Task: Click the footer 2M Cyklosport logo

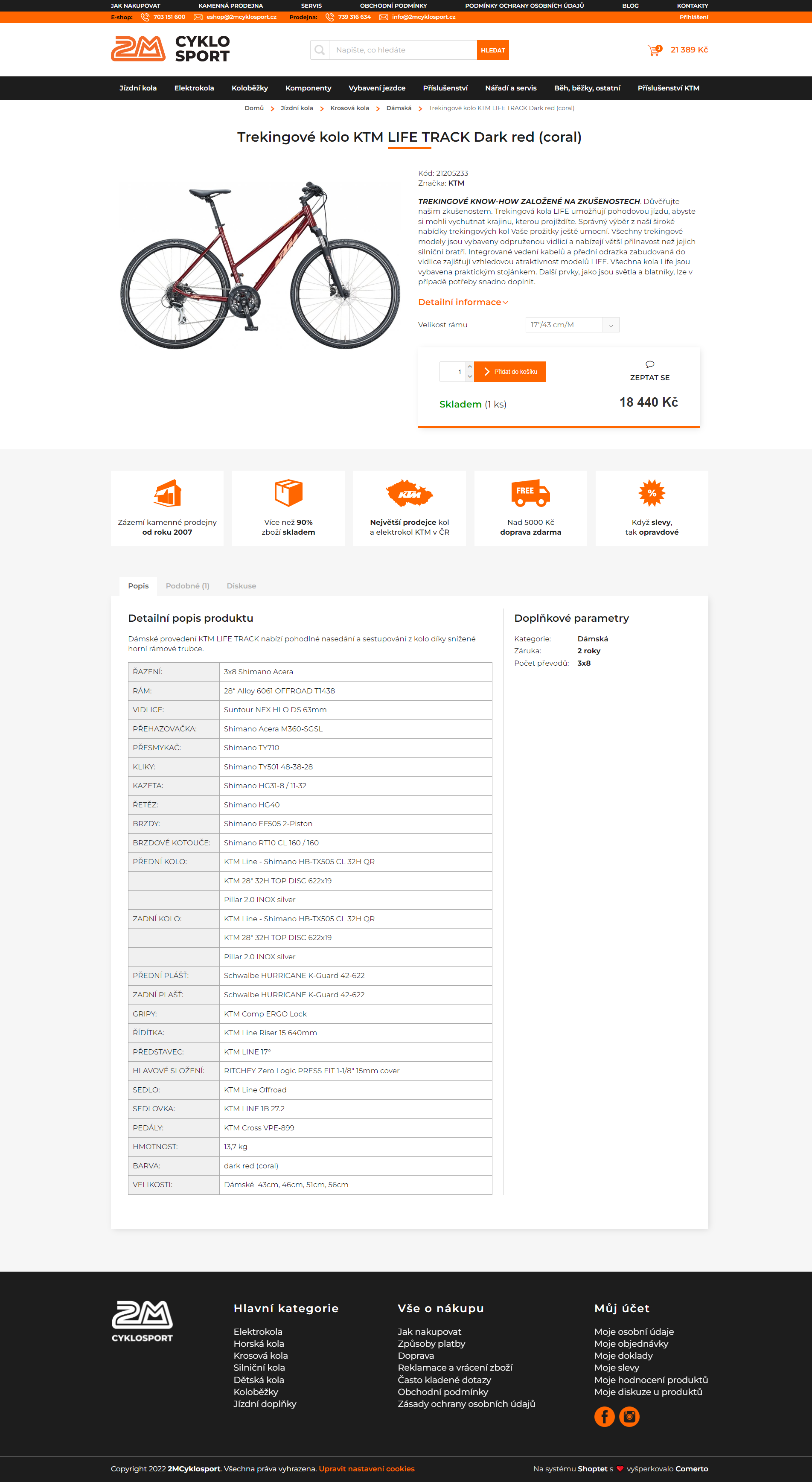Action: (x=142, y=1321)
